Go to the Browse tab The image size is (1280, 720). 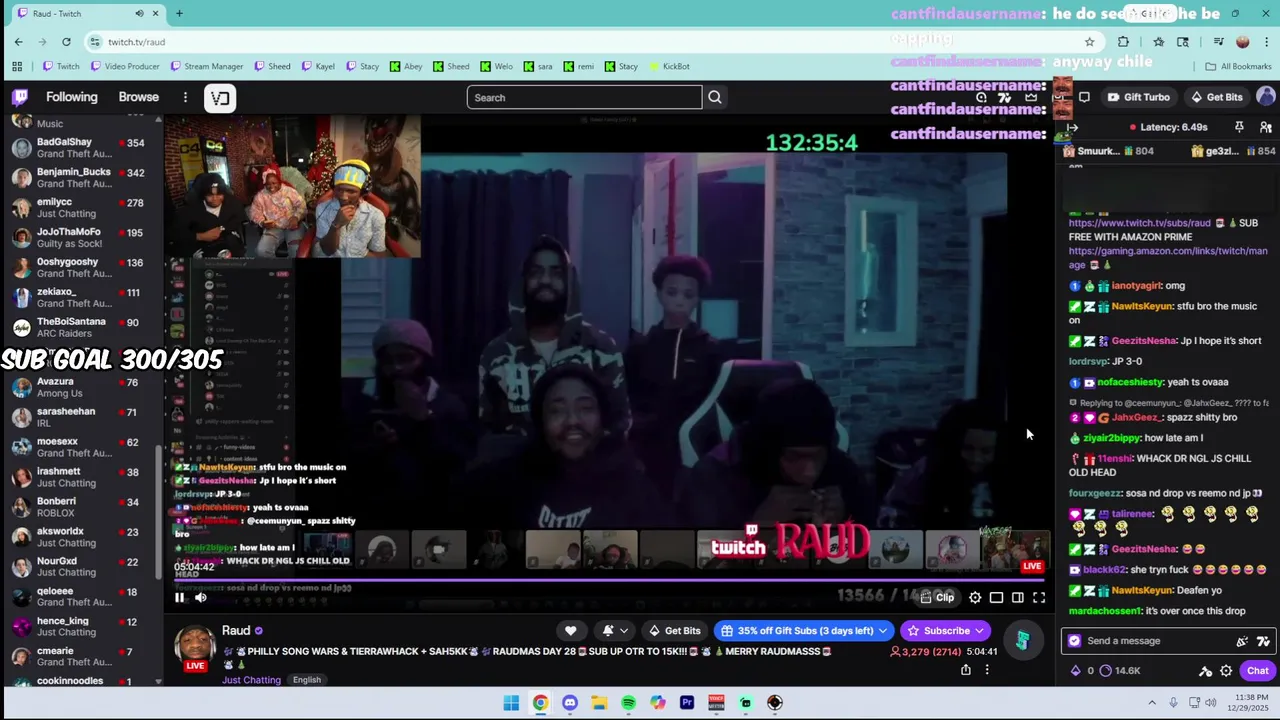pos(139,97)
